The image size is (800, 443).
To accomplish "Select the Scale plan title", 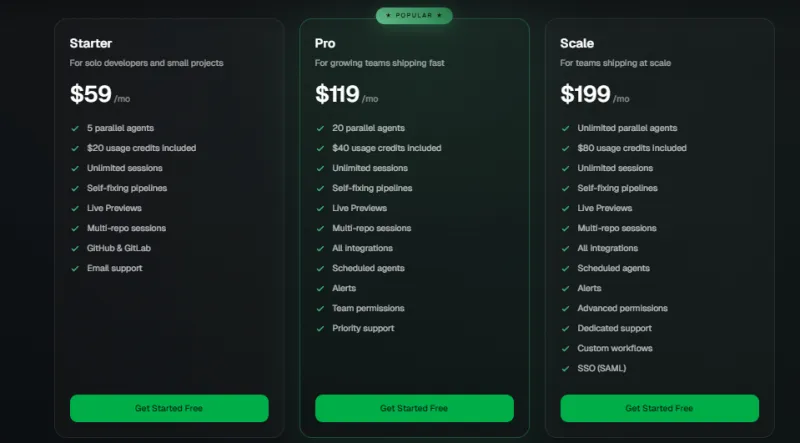I will (577, 43).
